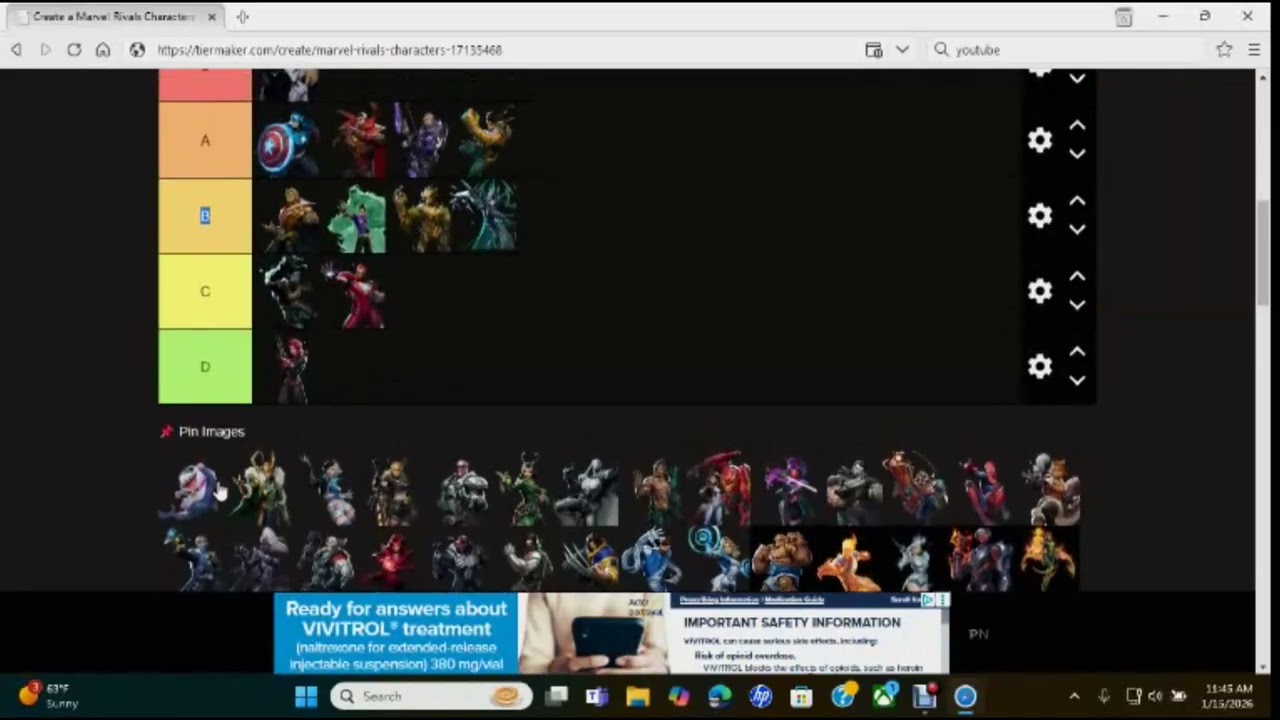The width and height of the screenshot is (1280, 720).
Task: Expand the dropdown beside the address bar
Action: pos(902,49)
